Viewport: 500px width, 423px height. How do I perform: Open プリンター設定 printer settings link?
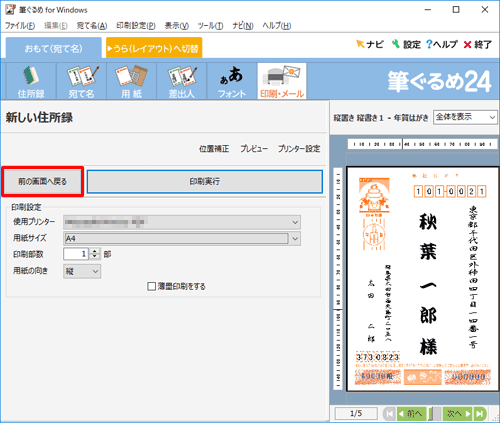(299, 149)
